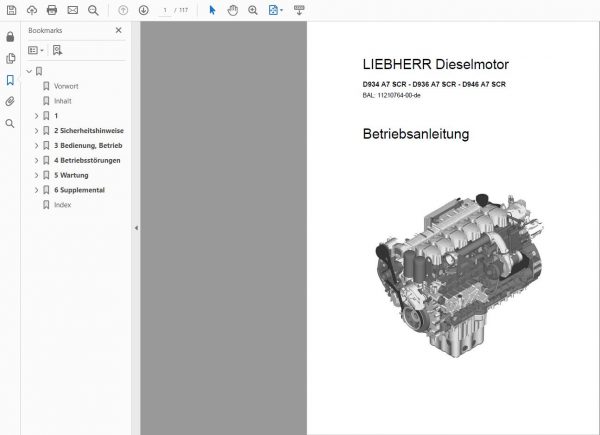Screen dimensions: 600x435
Task: Click the zoom out magnifier icon
Action: point(93,10)
